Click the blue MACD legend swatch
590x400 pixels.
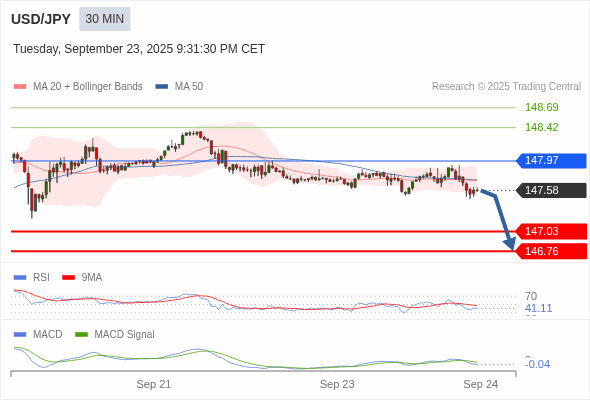coord(20,334)
